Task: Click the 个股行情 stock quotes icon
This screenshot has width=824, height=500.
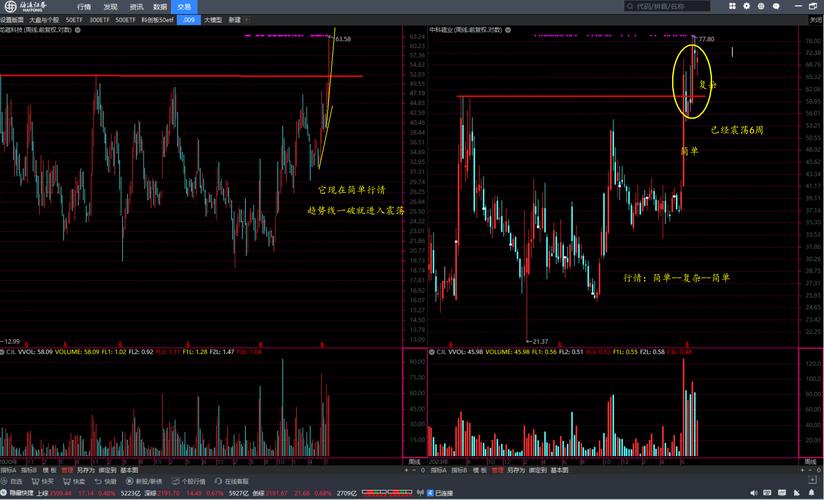Action: point(188,481)
